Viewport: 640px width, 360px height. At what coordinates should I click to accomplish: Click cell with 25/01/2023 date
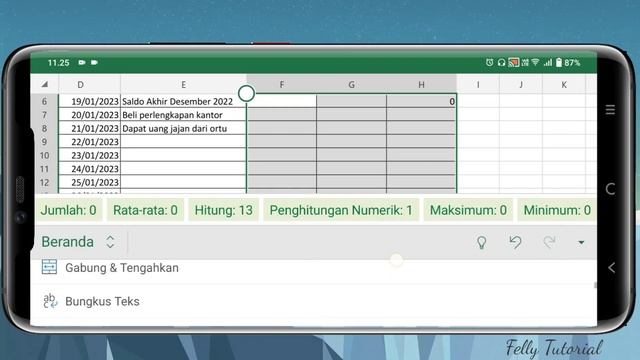pyautogui.click(x=89, y=182)
